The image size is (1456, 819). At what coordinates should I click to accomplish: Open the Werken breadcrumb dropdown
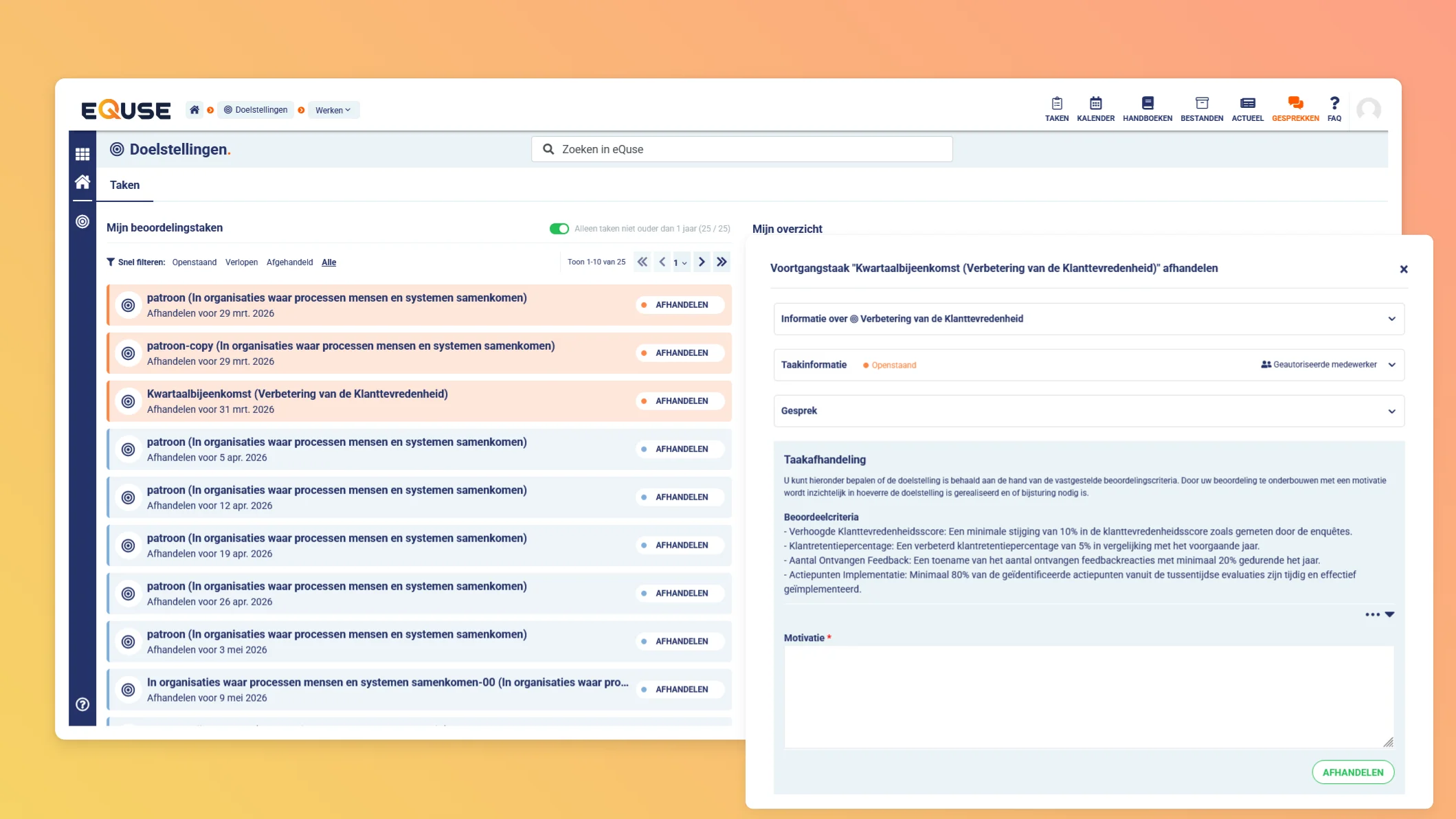[x=333, y=110]
